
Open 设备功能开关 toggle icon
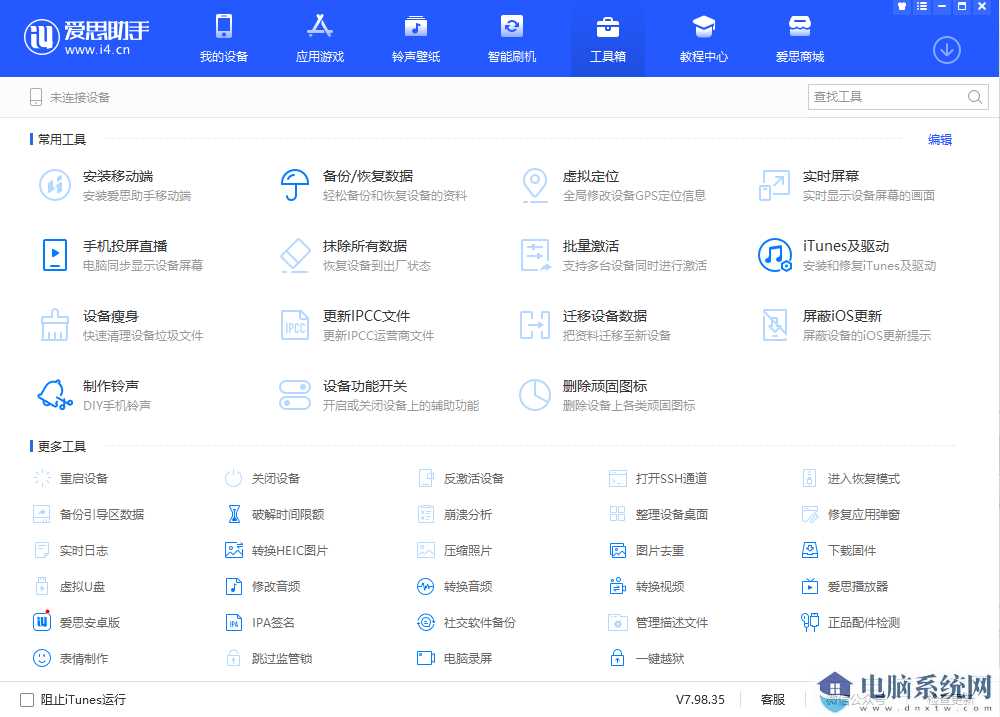coord(295,395)
